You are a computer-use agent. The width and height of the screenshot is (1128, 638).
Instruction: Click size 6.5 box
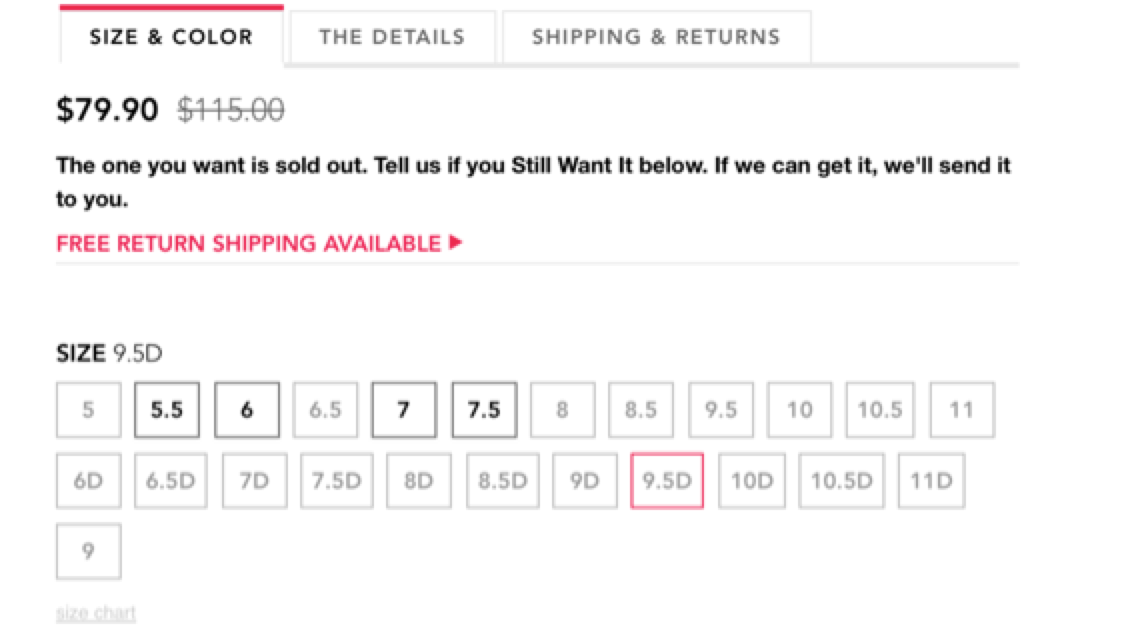click(x=325, y=410)
